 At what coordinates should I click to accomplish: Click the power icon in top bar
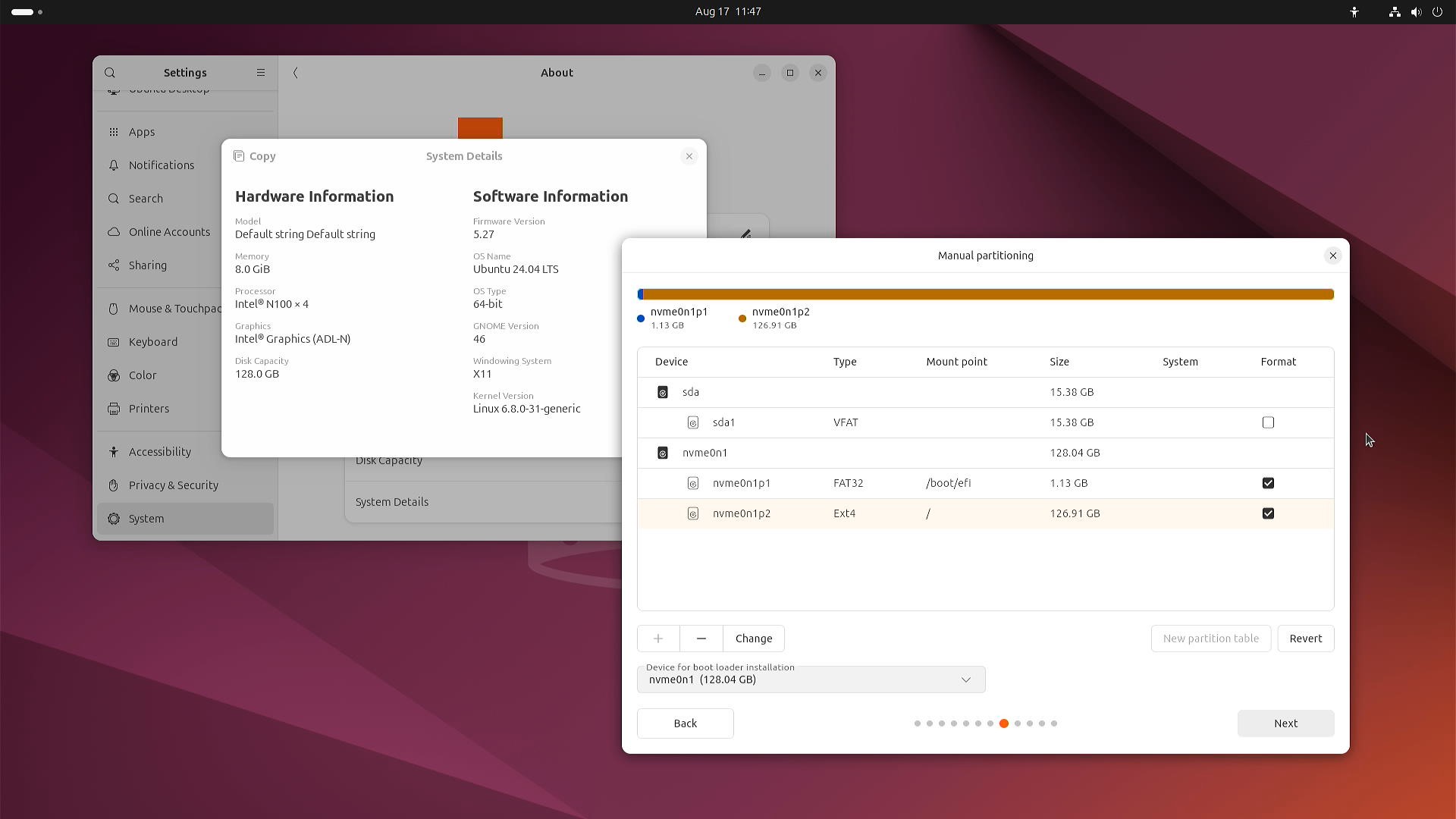coord(1437,12)
